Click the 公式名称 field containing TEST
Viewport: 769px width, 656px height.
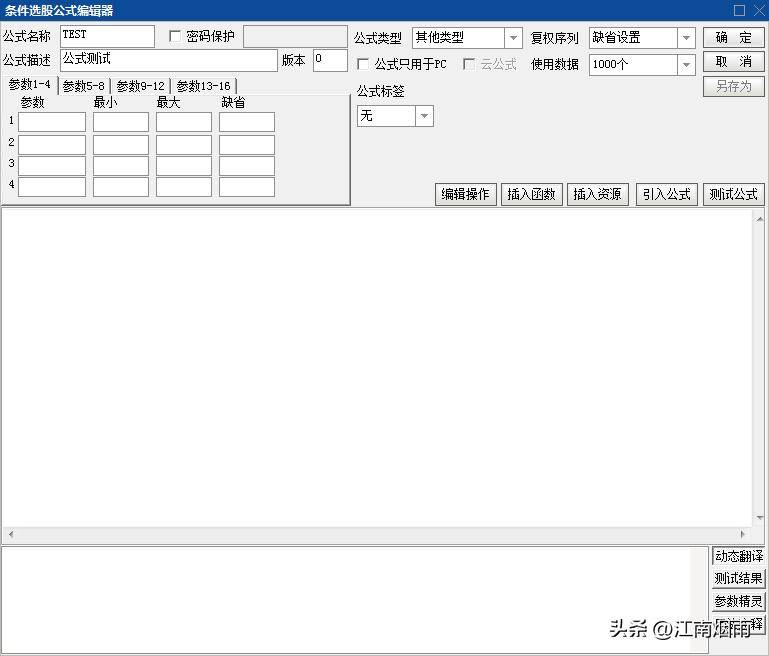pos(107,37)
